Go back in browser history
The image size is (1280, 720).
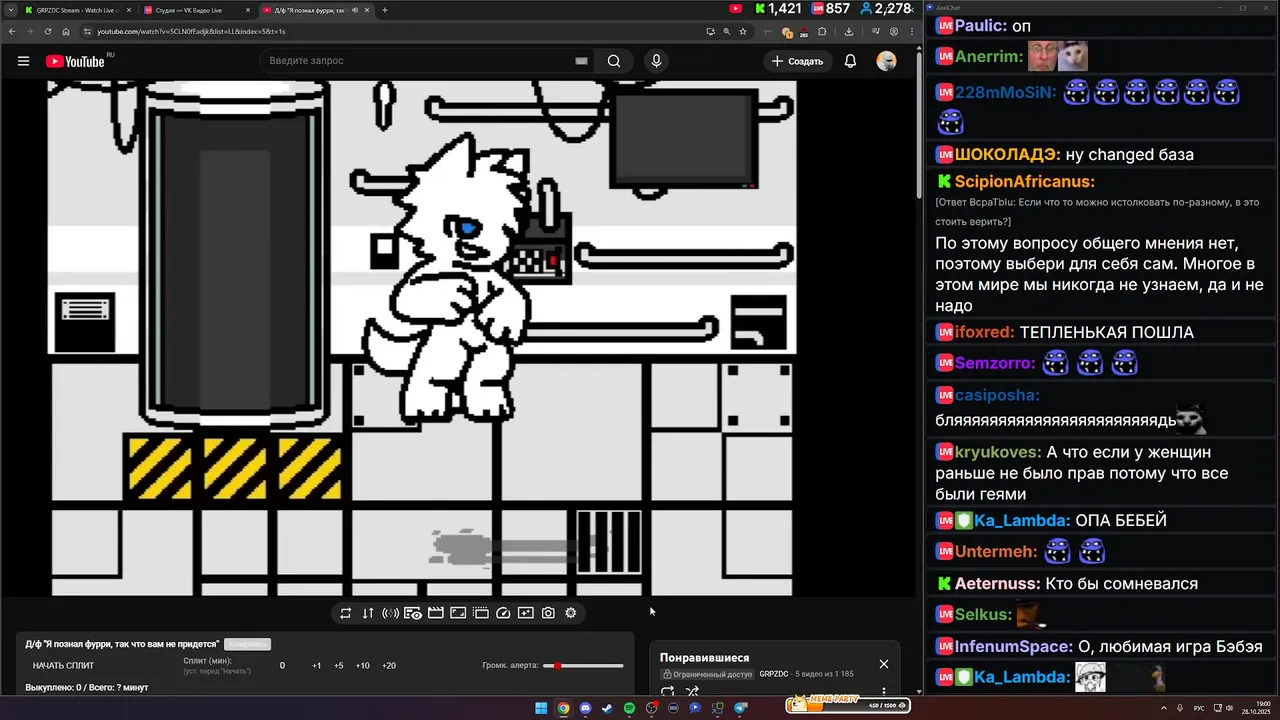pos(11,31)
